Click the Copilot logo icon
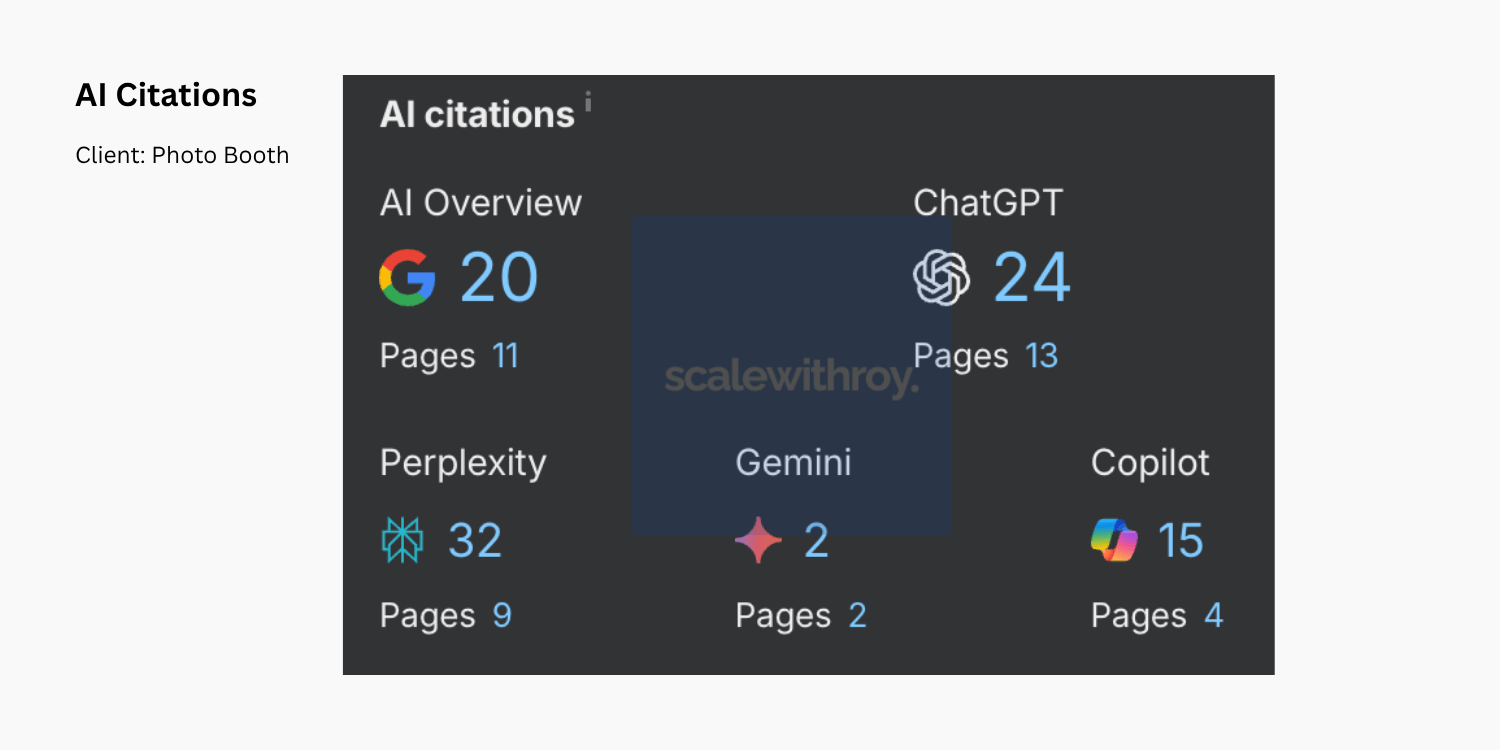 point(1113,541)
